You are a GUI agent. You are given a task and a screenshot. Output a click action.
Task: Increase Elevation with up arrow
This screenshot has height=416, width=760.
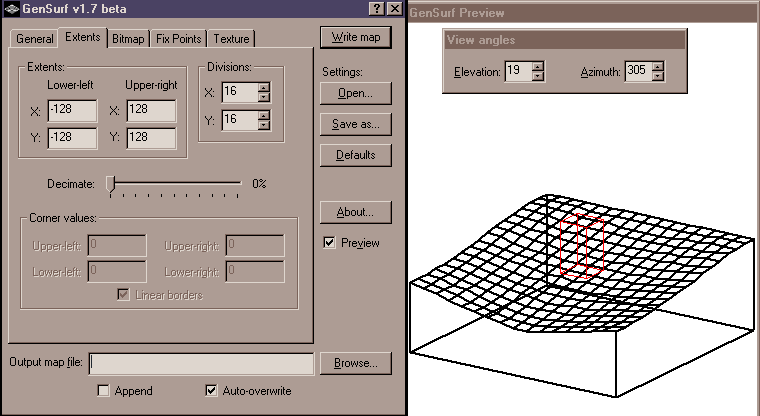click(x=538, y=66)
